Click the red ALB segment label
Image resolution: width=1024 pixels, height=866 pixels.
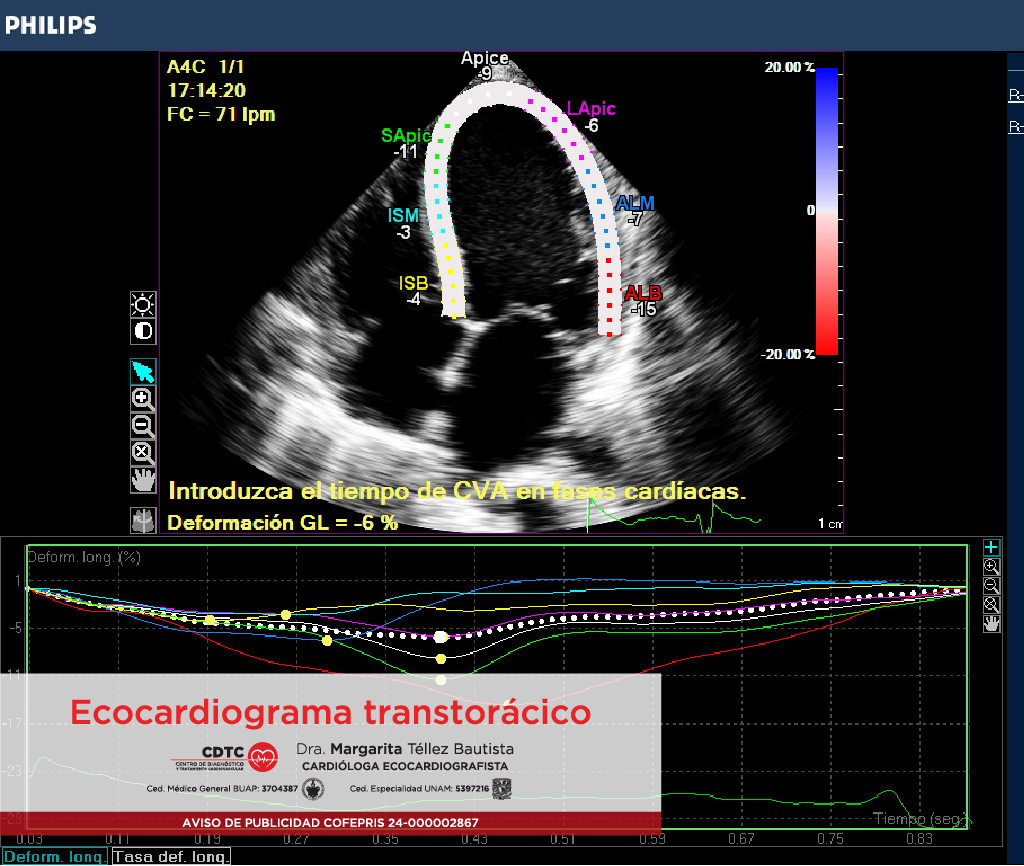click(643, 293)
